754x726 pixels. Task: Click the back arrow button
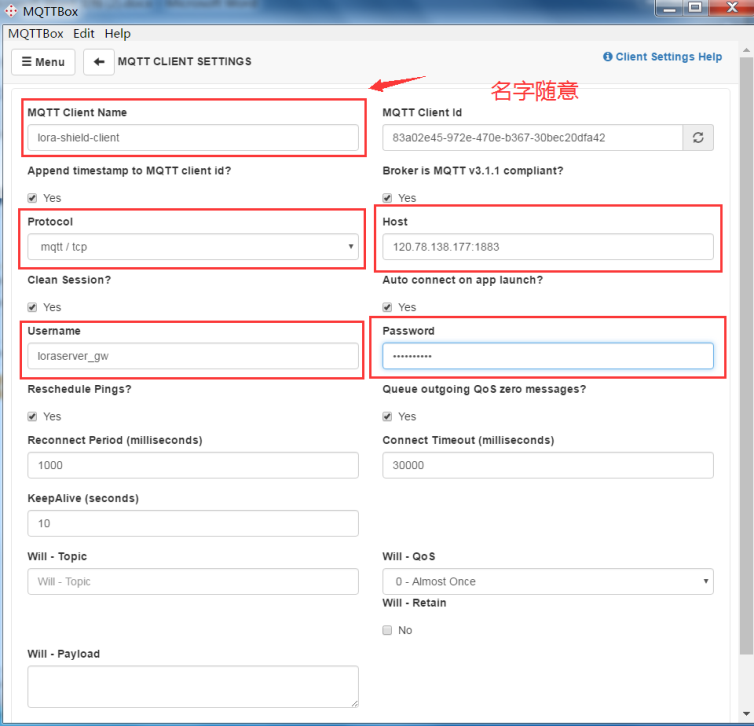tap(99, 62)
